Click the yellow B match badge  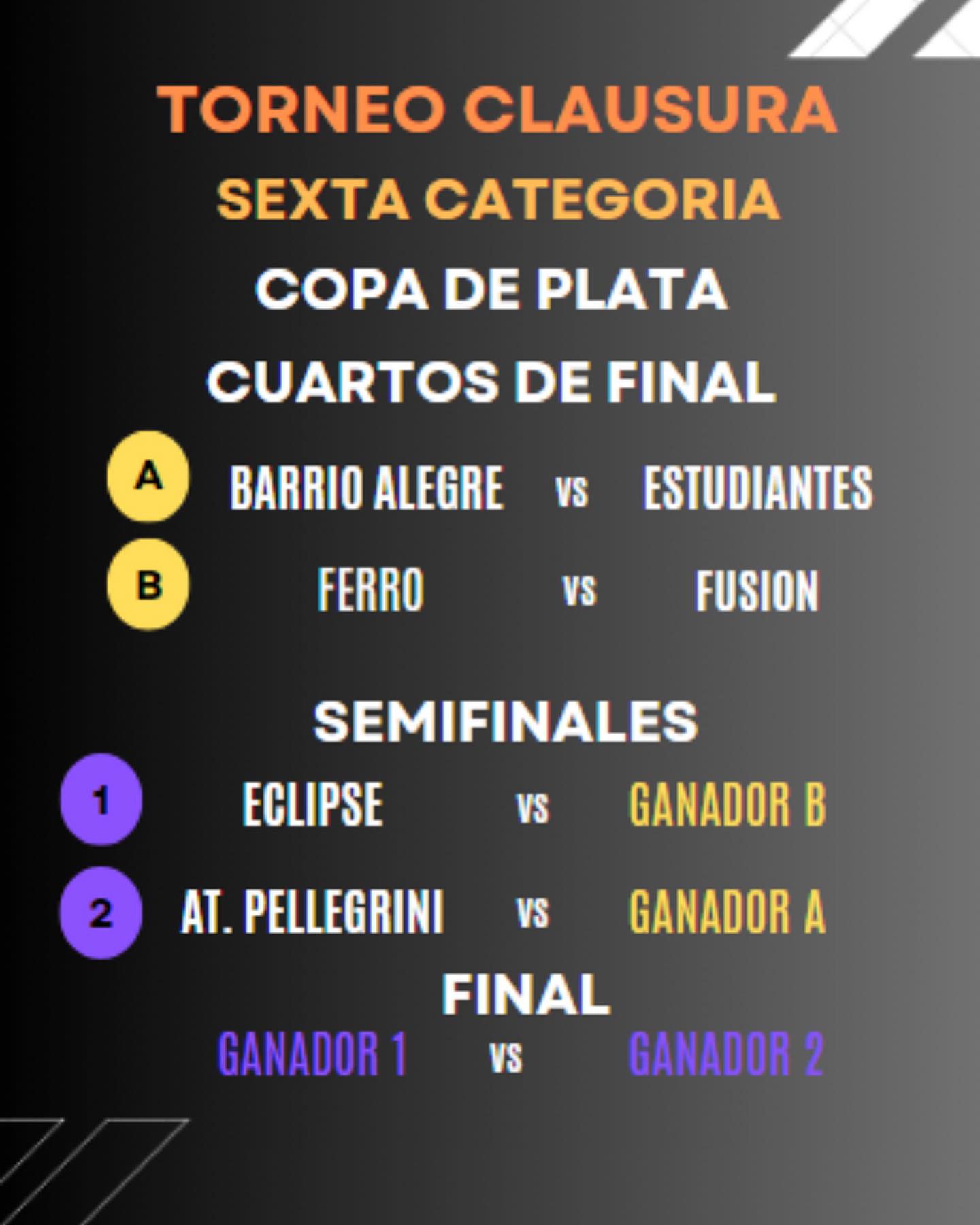[x=148, y=585]
